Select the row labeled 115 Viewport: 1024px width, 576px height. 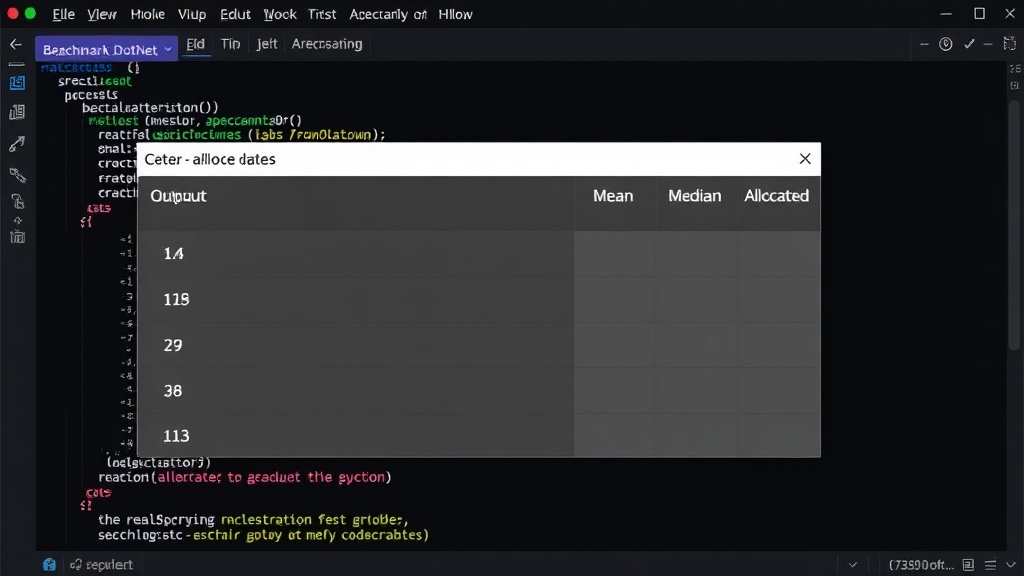pyautogui.click(x=479, y=299)
